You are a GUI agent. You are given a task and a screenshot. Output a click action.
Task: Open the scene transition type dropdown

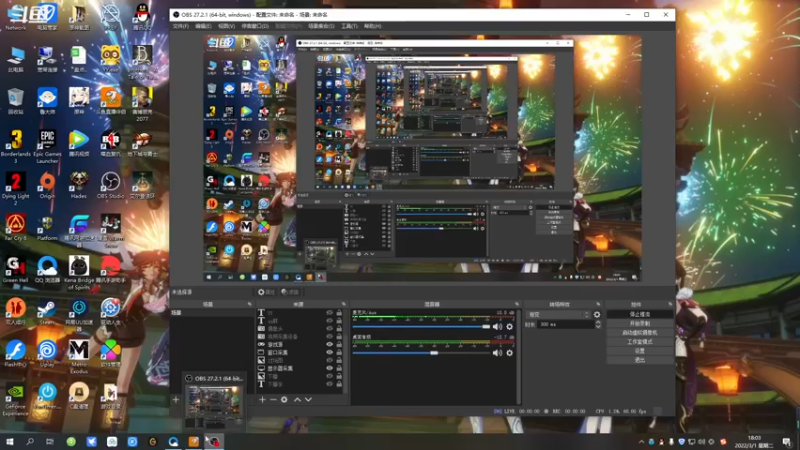tap(558, 315)
